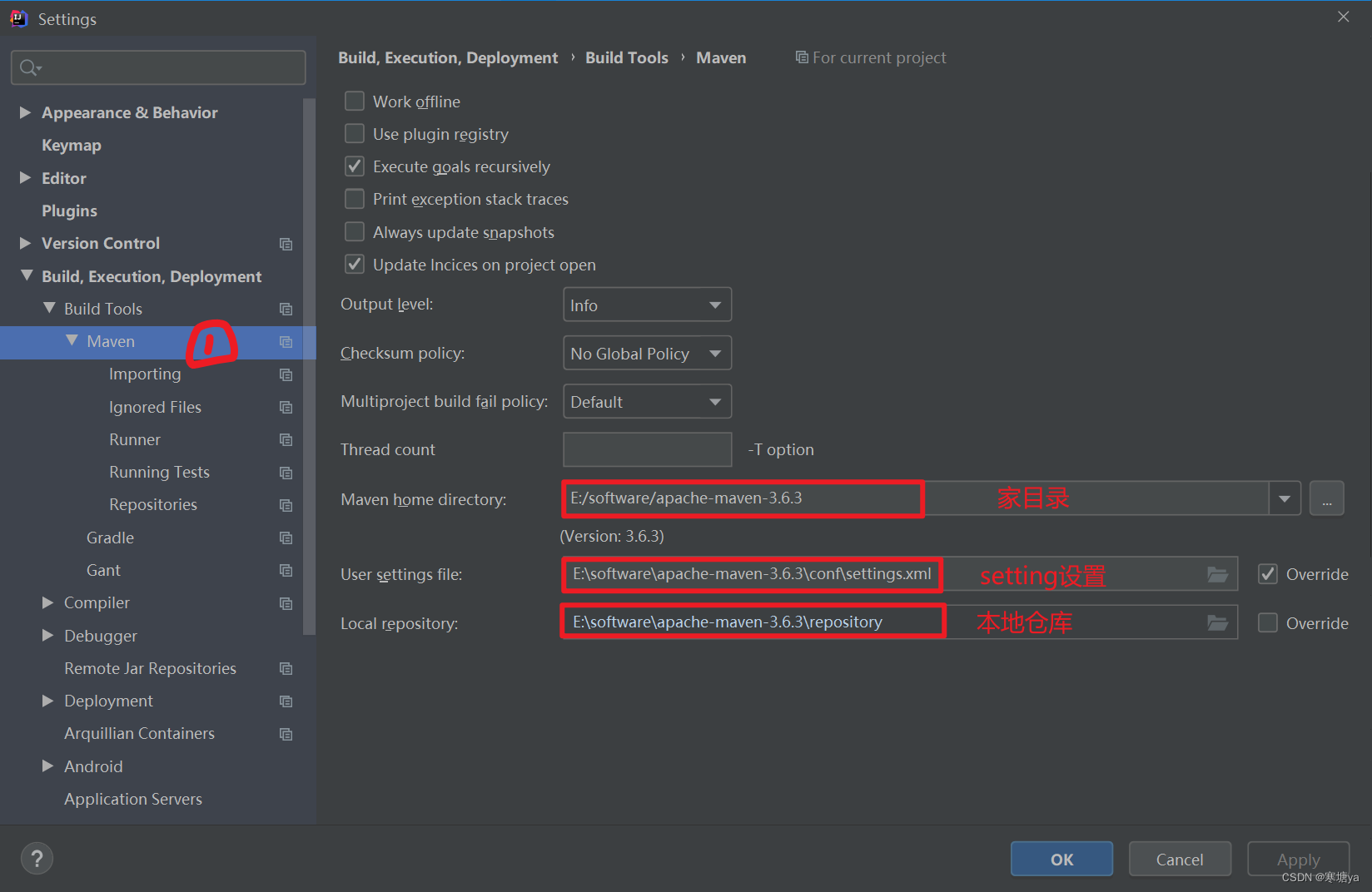Click Build Tools in the breadcrumb
Image resolution: width=1372 pixels, height=892 pixels.
(x=627, y=57)
